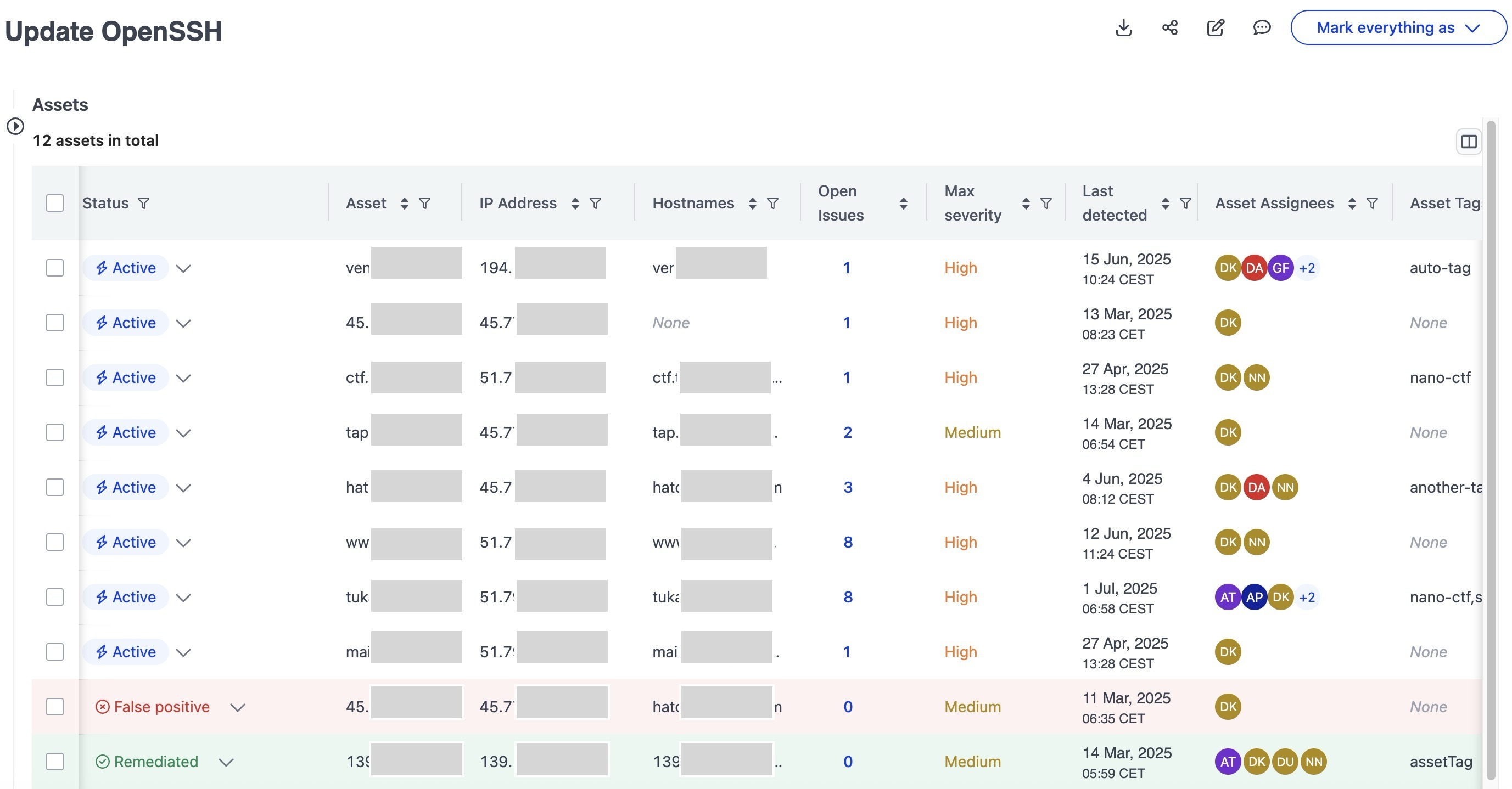Click the Hostnames column header label
Image resolution: width=1512 pixels, height=789 pixels.
(x=693, y=203)
